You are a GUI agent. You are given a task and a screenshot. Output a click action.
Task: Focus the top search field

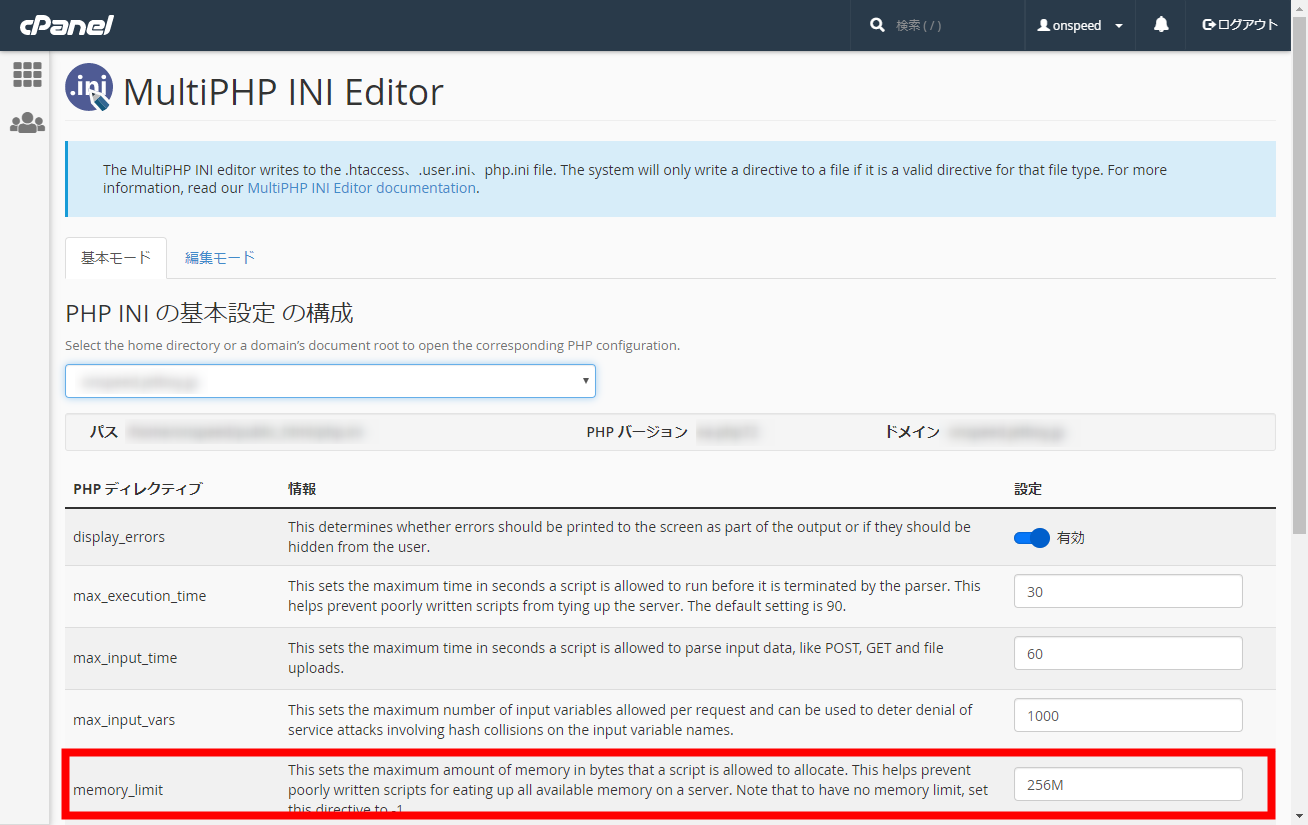pos(950,25)
